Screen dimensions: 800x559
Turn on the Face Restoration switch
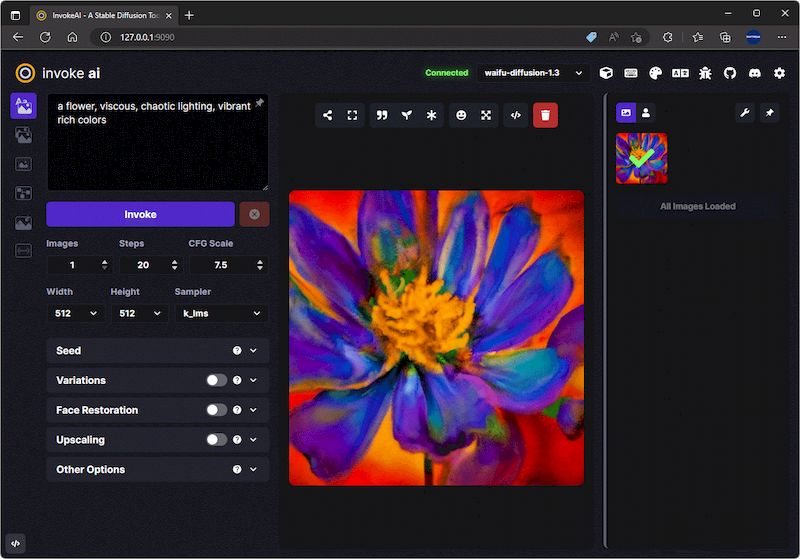click(x=216, y=410)
